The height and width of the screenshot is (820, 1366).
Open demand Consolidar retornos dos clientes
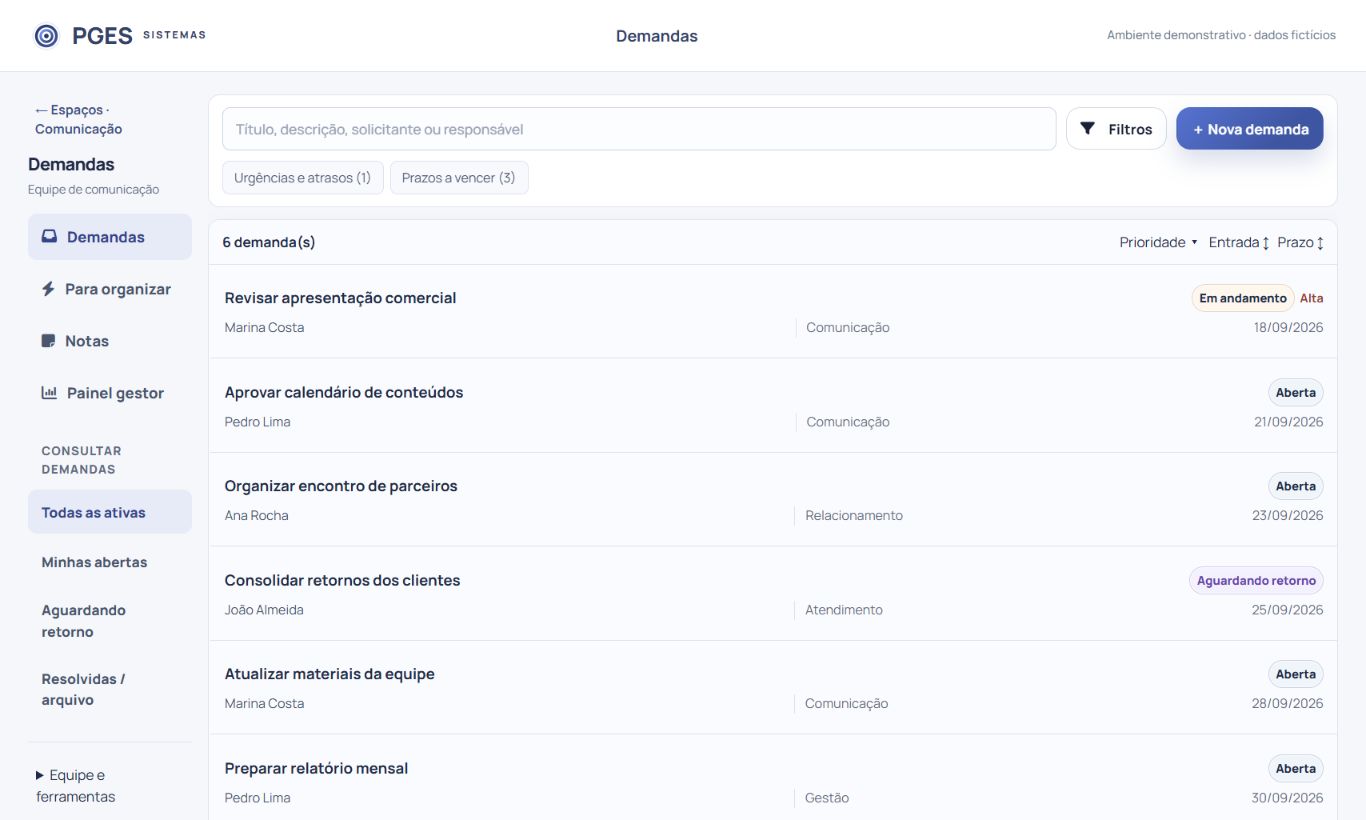(773, 593)
